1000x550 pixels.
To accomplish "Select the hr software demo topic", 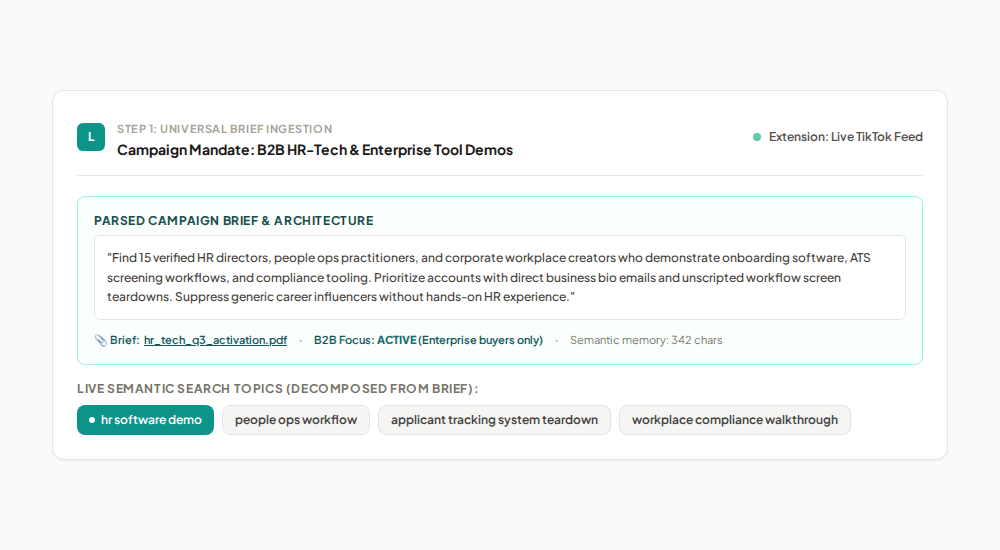I will [x=145, y=420].
